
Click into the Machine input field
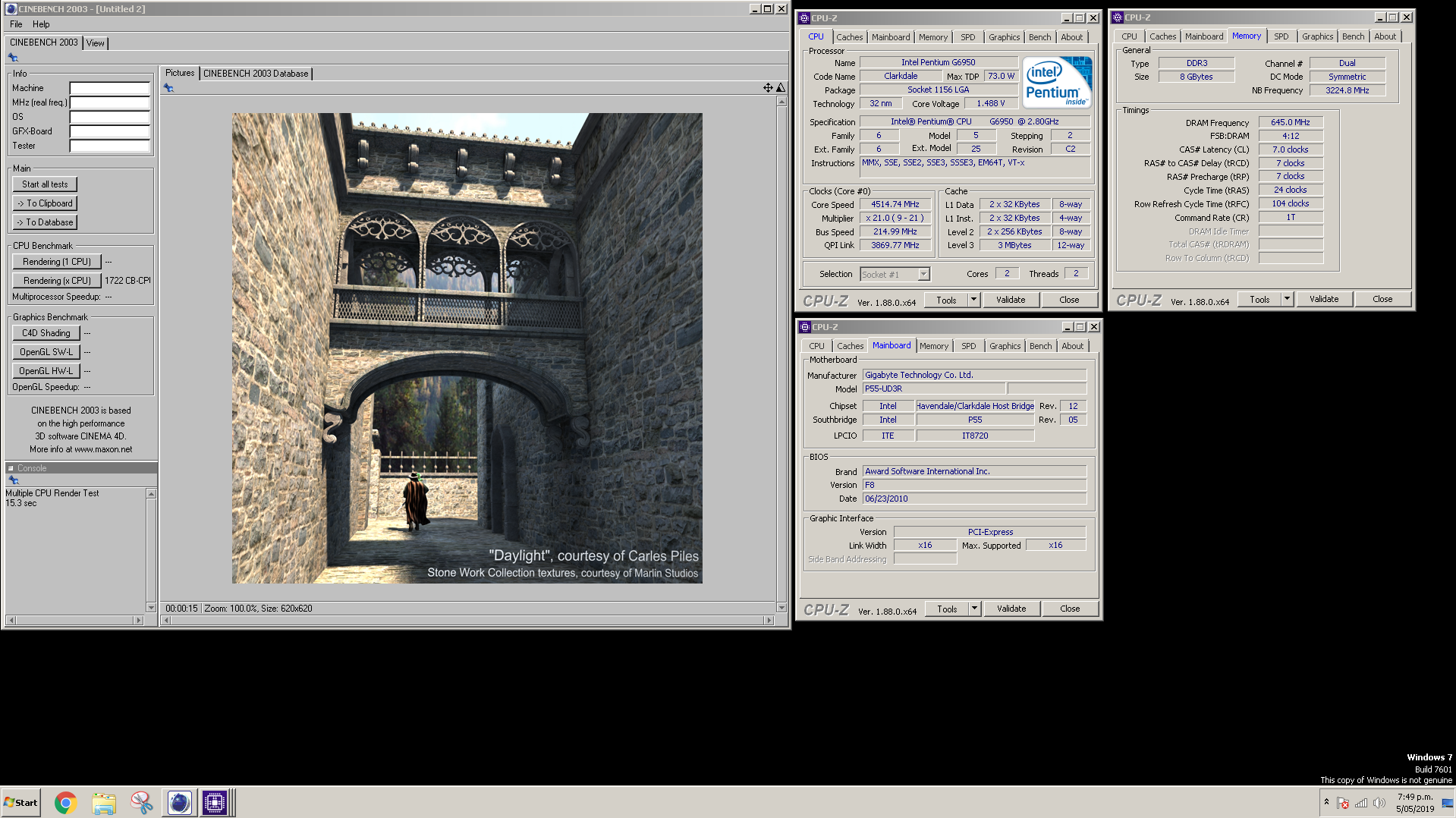point(110,88)
